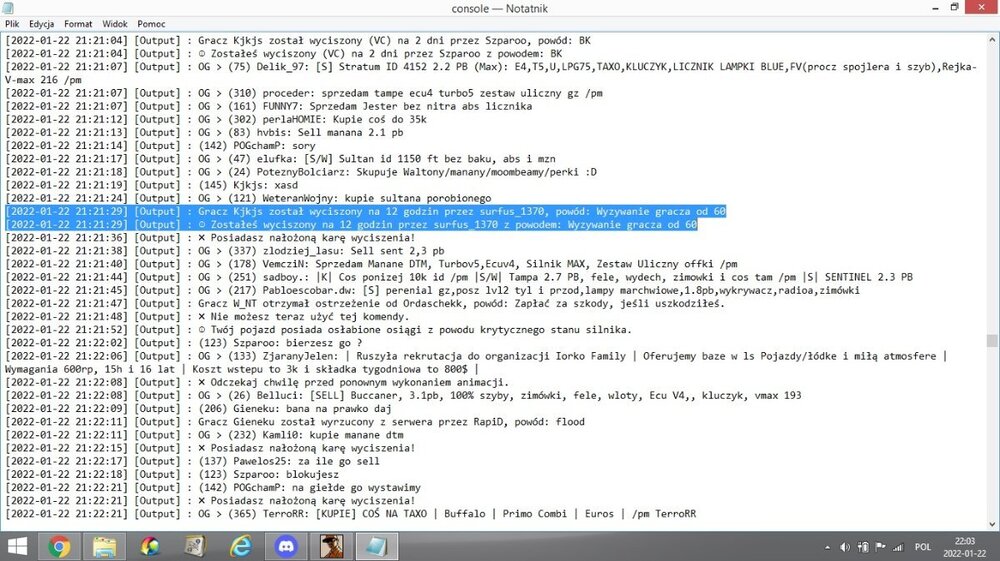Open the Pomoc menu
Viewport: 1000px width, 561px height.
pyautogui.click(x=151, y=24)
